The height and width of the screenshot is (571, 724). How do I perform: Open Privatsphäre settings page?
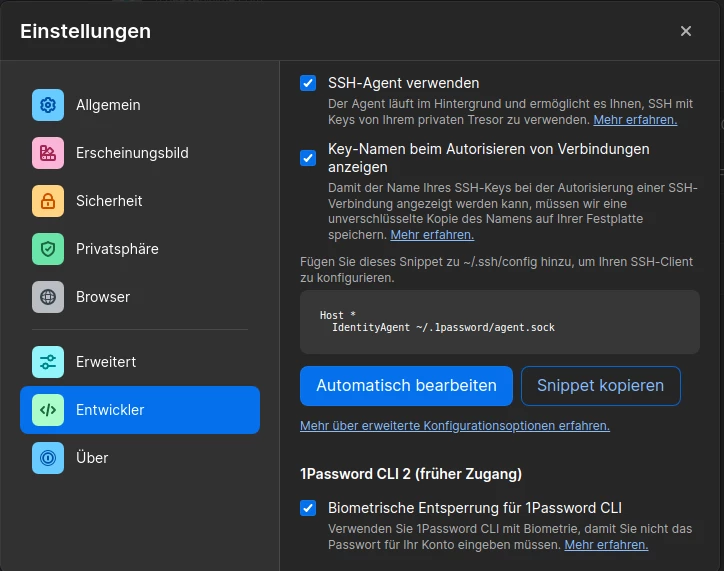point(140,249)
